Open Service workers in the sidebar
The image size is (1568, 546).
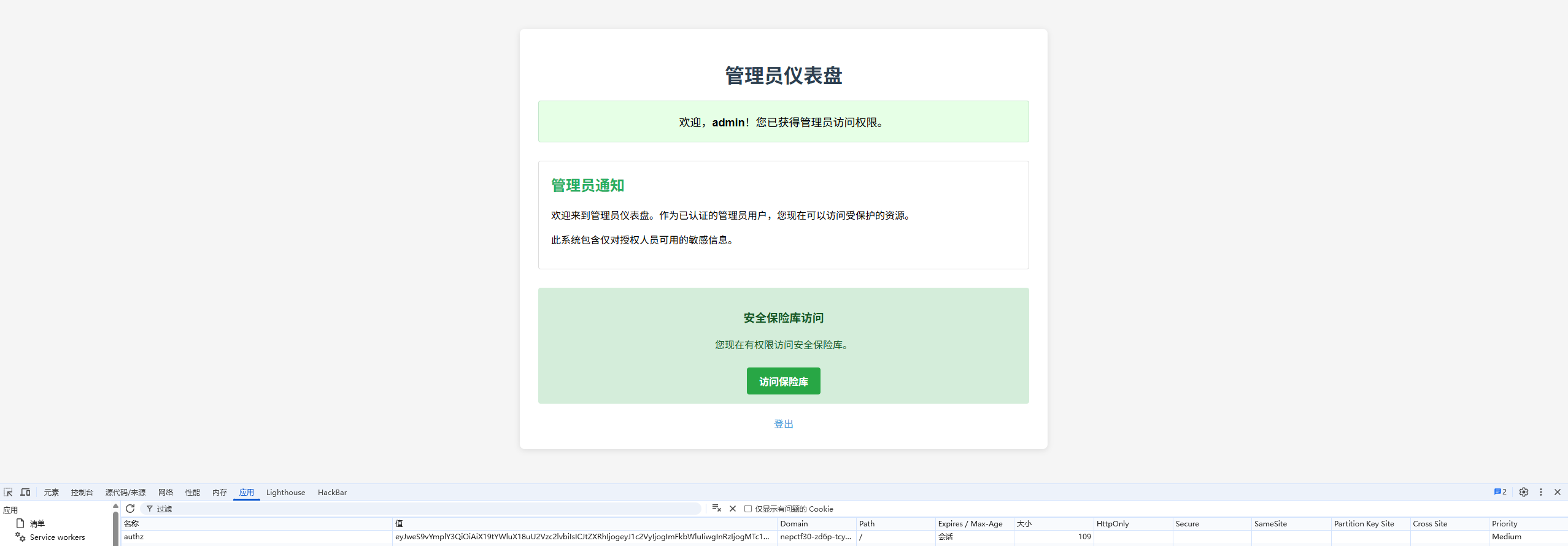(x=57, y=537)
